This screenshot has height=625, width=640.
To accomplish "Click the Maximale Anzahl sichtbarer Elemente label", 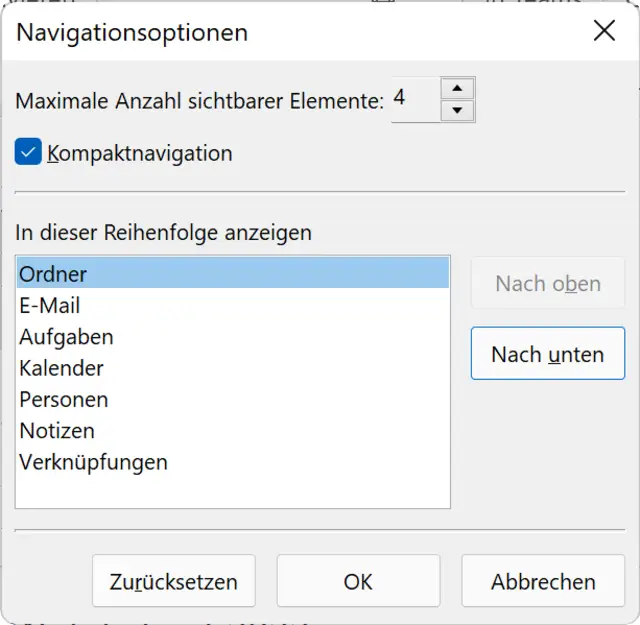I will pos(199,100).
